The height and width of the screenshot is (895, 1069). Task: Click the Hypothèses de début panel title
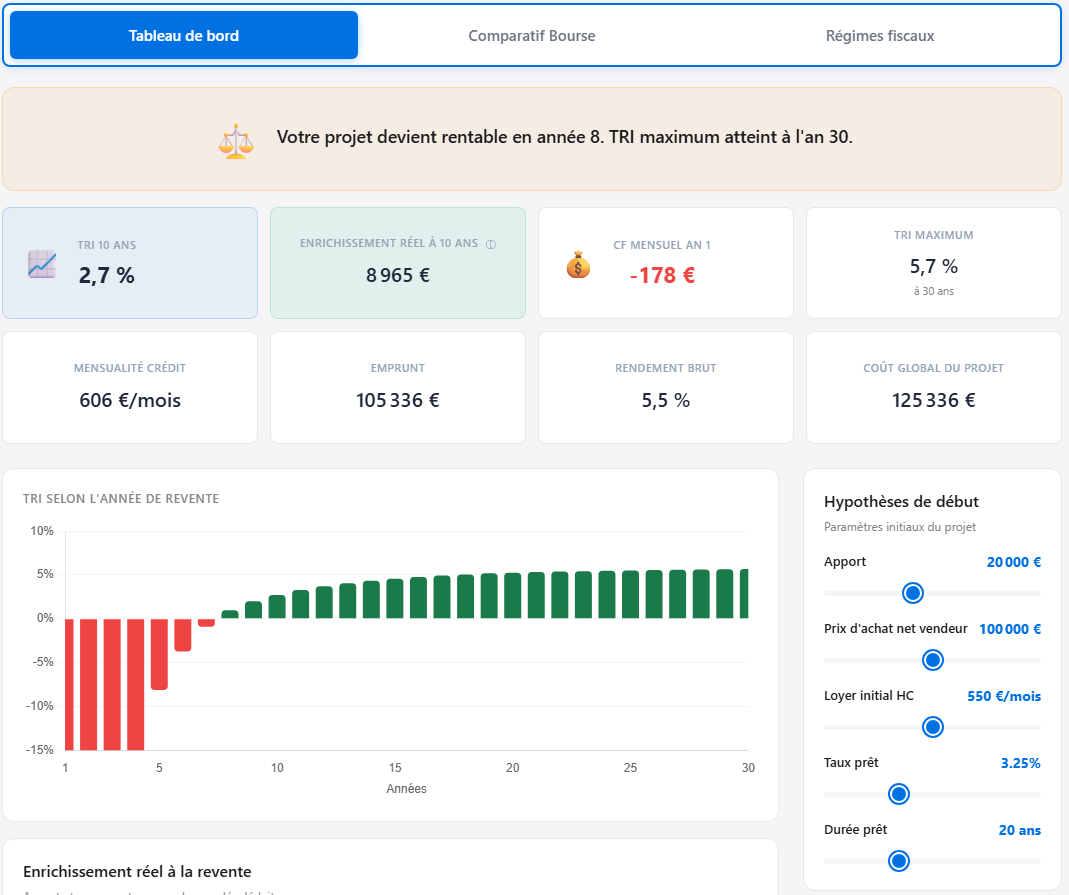pyautogui.click(x=901, y=501)
